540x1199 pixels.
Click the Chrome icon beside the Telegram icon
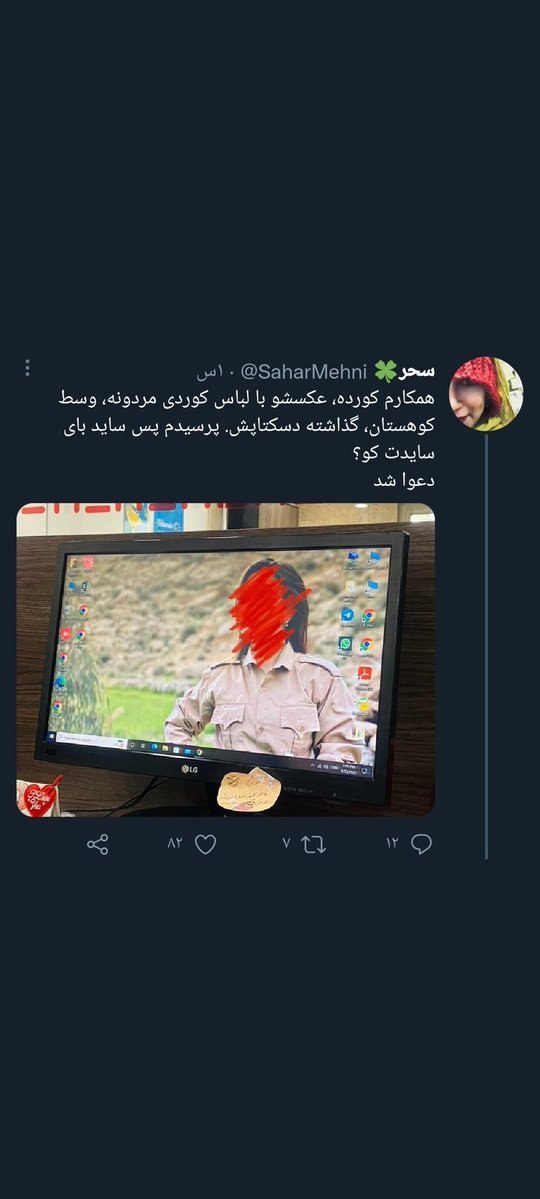368,616
